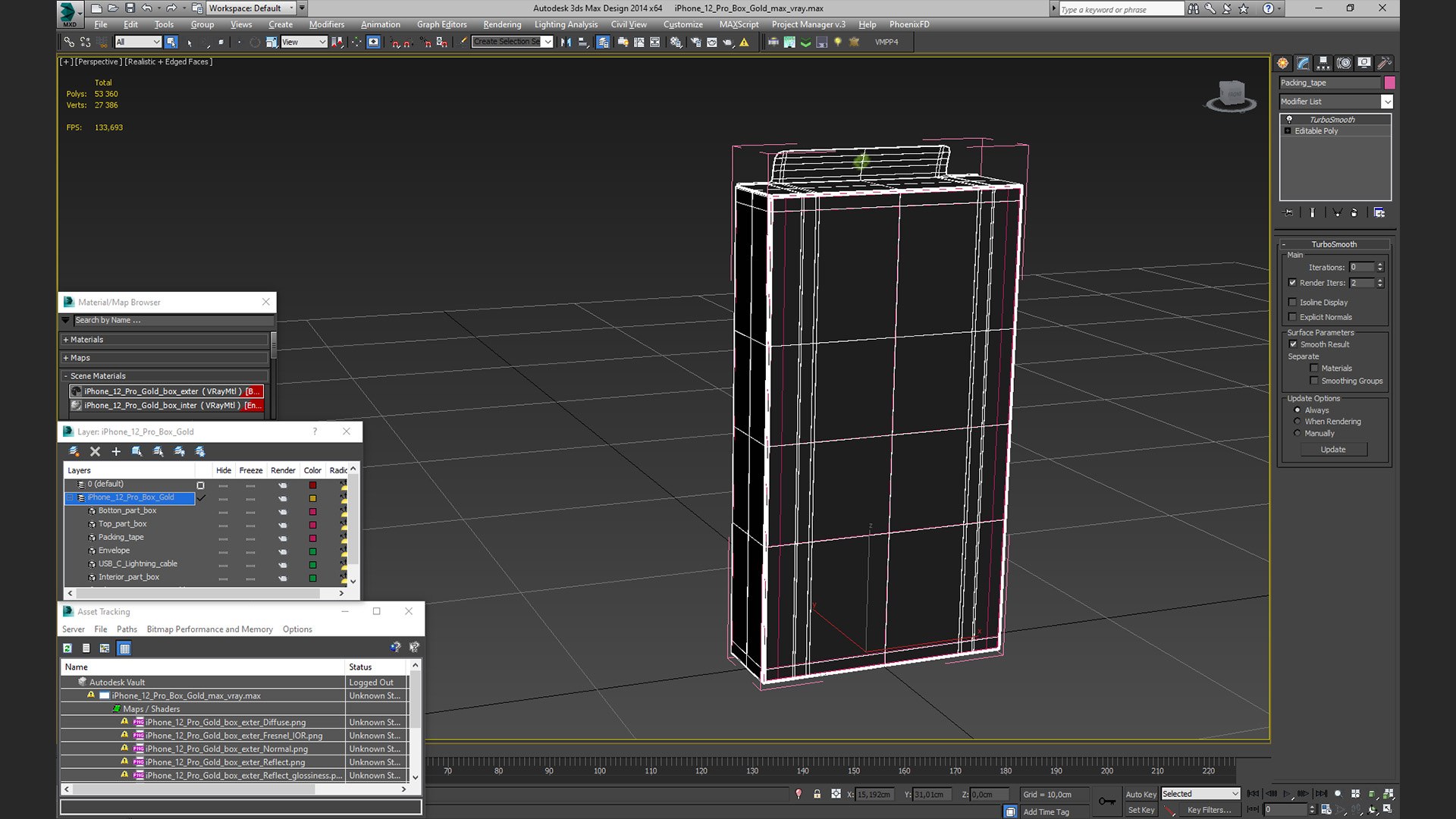Click Remove modifier from stack icon
This screenshot has width=1456, height=819.
click(1354, 213)
